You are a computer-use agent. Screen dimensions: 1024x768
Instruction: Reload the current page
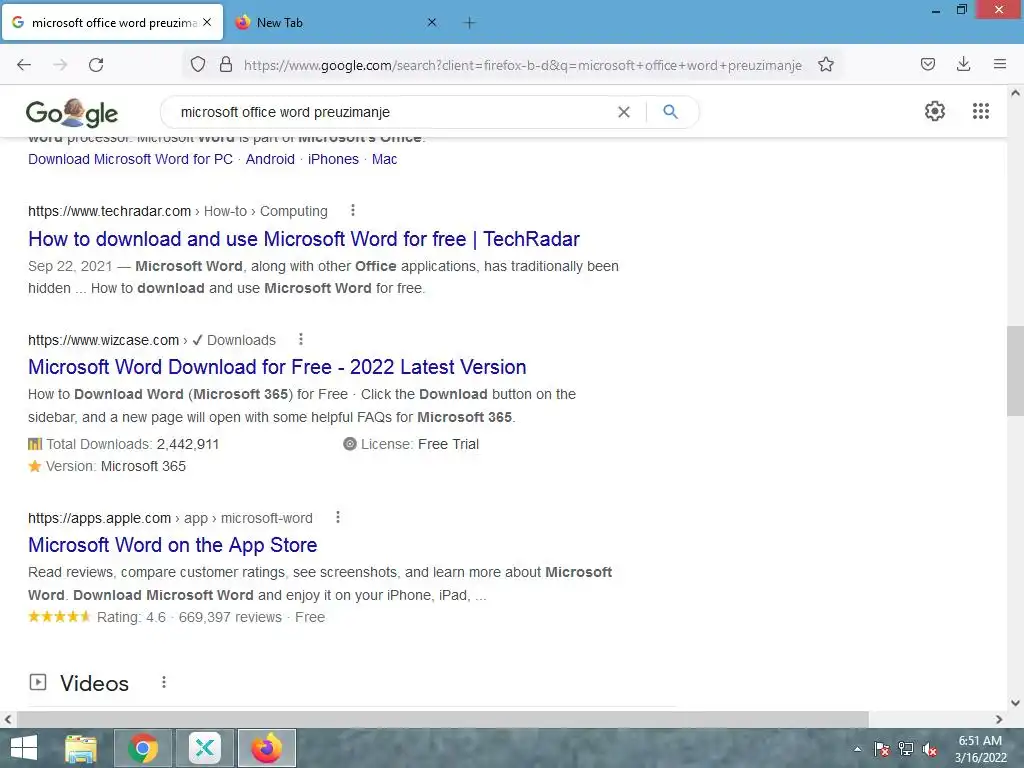96,64
